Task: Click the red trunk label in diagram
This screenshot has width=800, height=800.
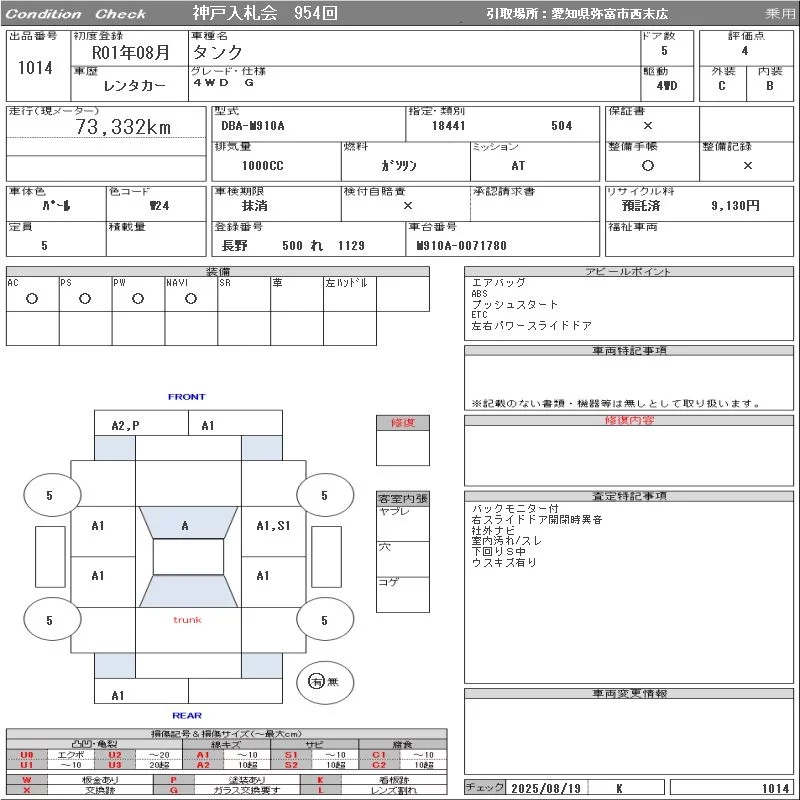Action: [187, 620]
